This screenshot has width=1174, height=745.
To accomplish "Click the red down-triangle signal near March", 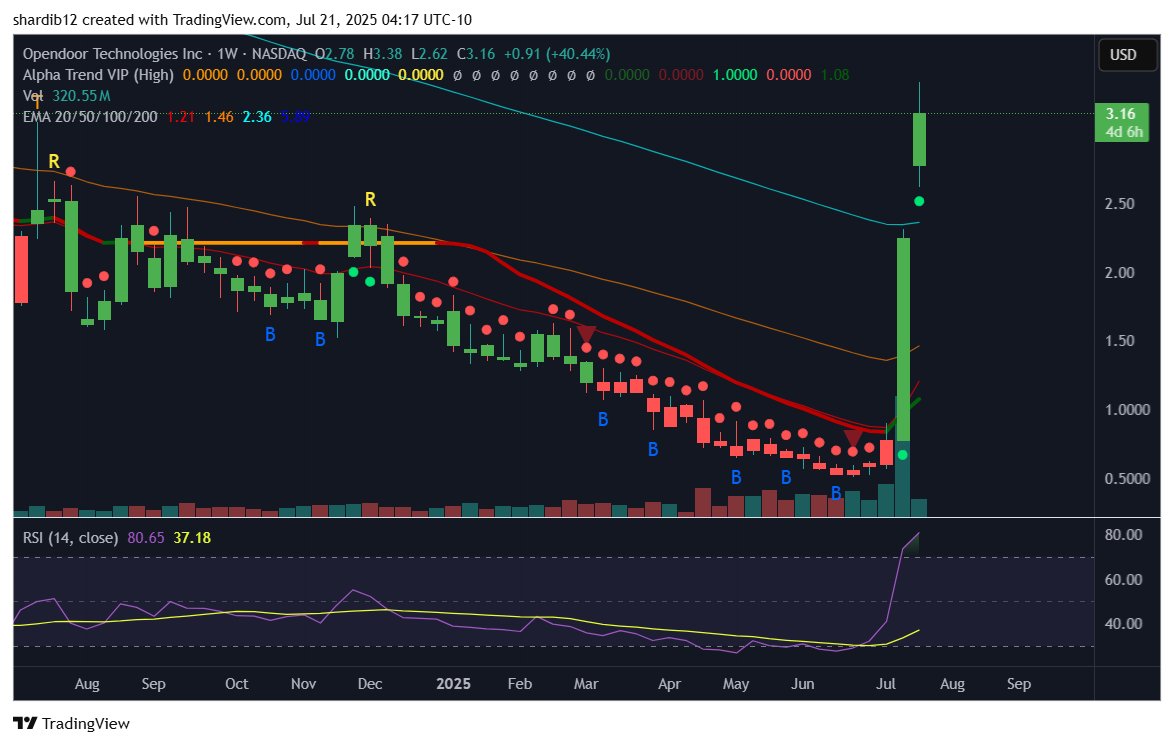I will (586, 334).
